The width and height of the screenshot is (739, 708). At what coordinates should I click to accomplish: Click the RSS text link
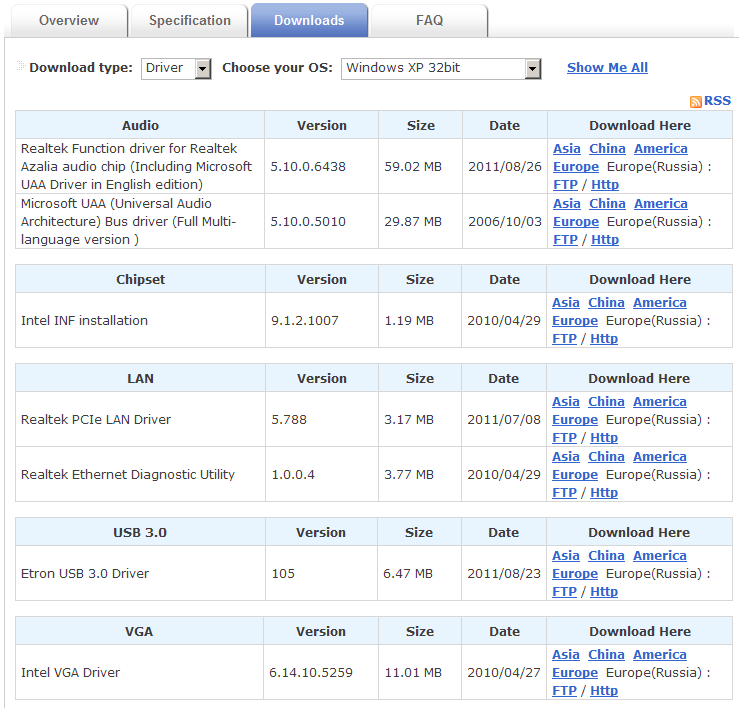(717, 101)
